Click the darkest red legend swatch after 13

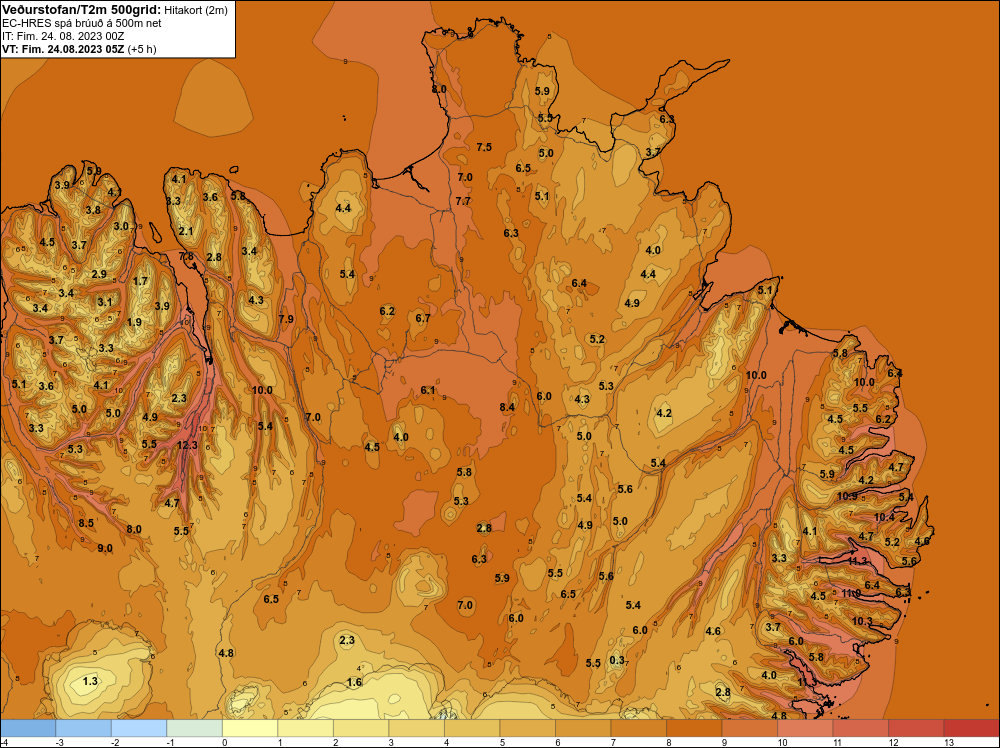pyautogui.click(x=971, y=728)
